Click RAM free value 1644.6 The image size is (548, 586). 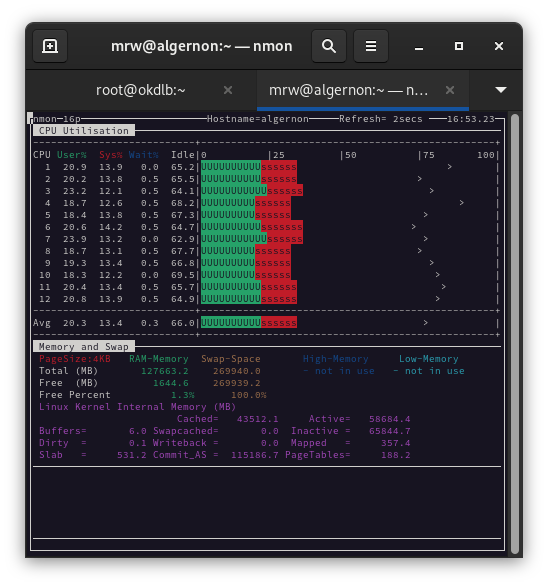[171, 383]
